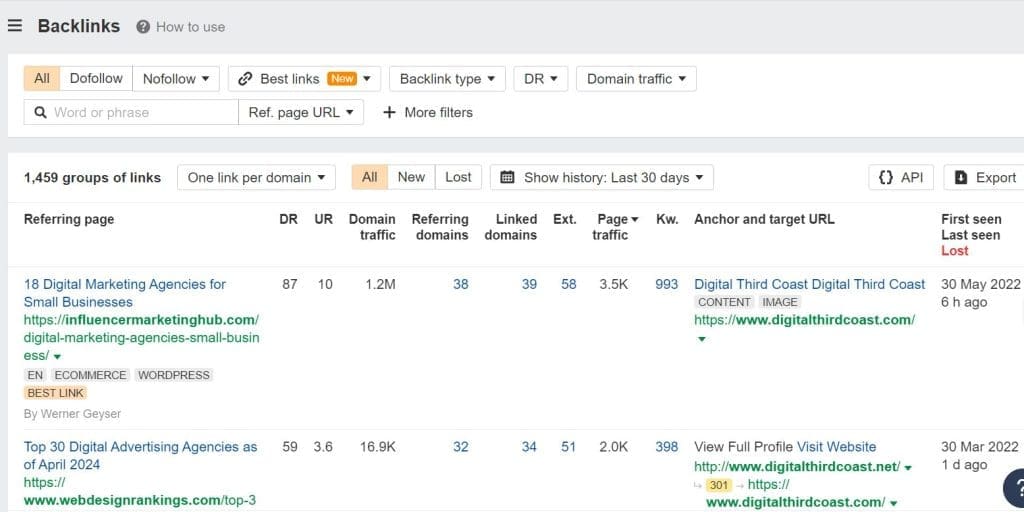Click Ext. value 51
The height and width of the screenshot is (512, 1024).
coord(569,447)
